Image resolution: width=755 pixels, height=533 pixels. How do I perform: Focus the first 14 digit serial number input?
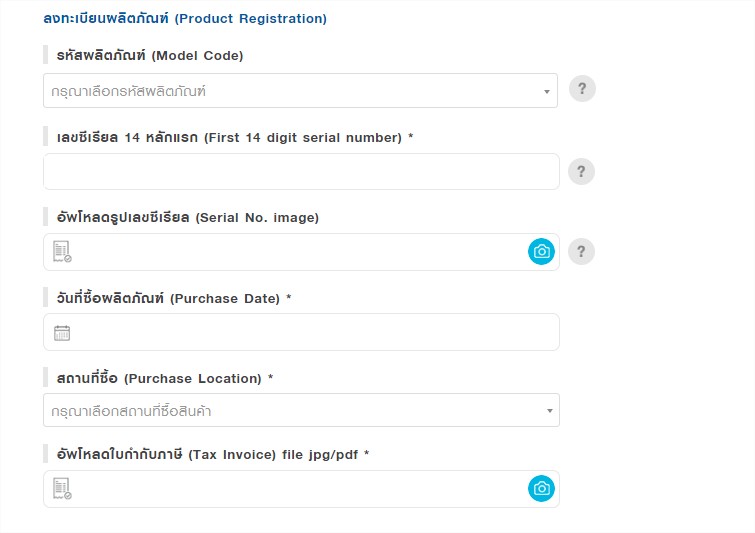pos(301,171)
